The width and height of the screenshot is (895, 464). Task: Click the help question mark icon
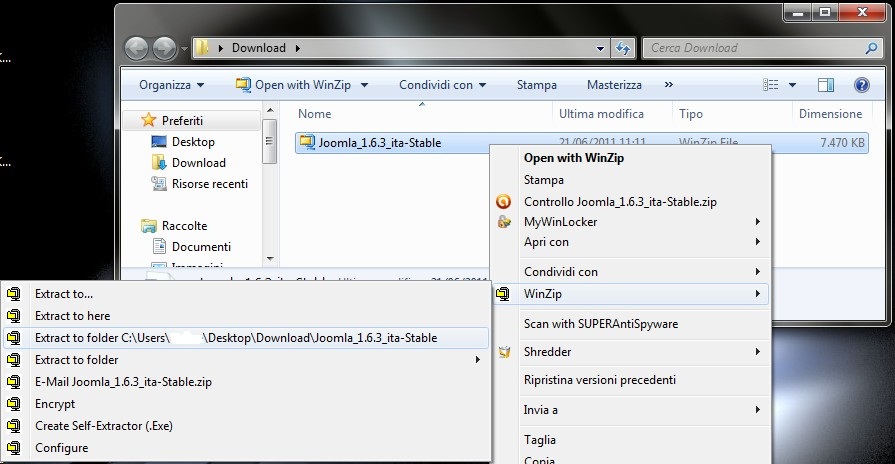861,85
